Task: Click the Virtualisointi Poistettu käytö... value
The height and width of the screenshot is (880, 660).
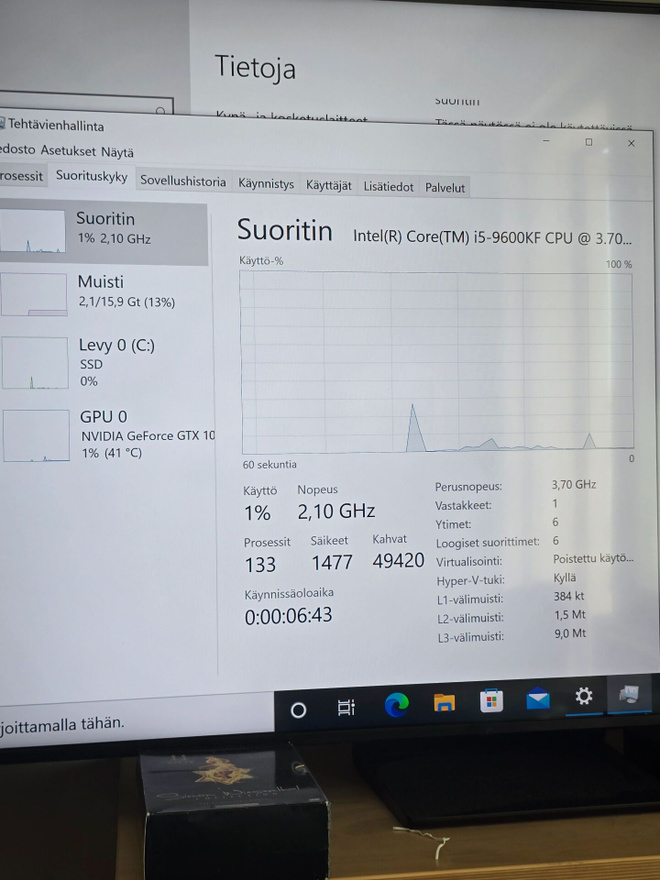Action: (x=593, y=559)
